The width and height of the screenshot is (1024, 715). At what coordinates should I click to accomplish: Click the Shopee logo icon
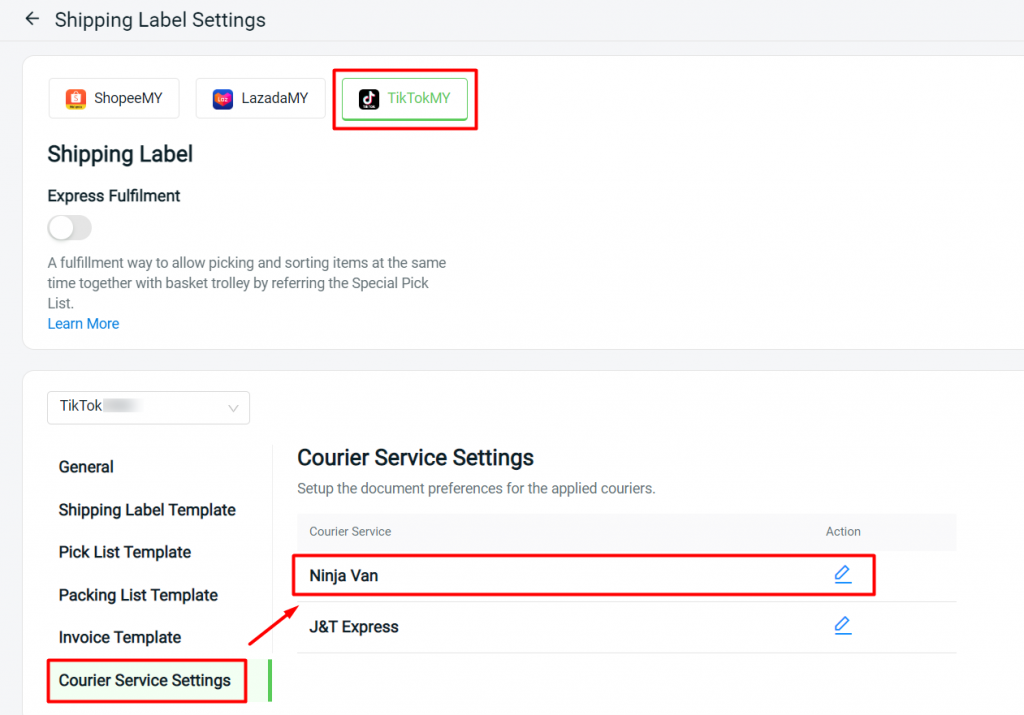[76, 99]
